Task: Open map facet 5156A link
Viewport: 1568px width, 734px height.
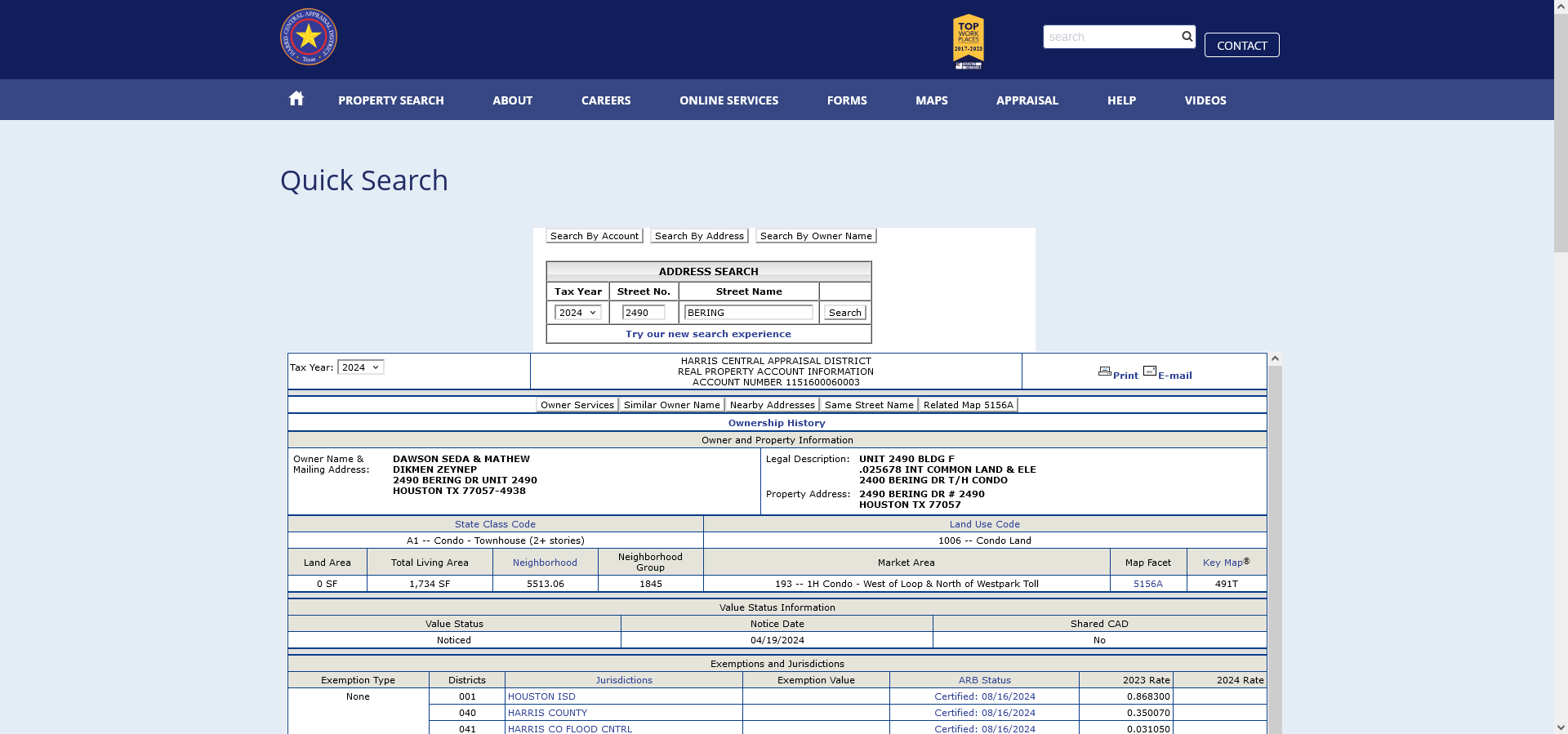Action: pyautogui.click(x=1147, y=584)
